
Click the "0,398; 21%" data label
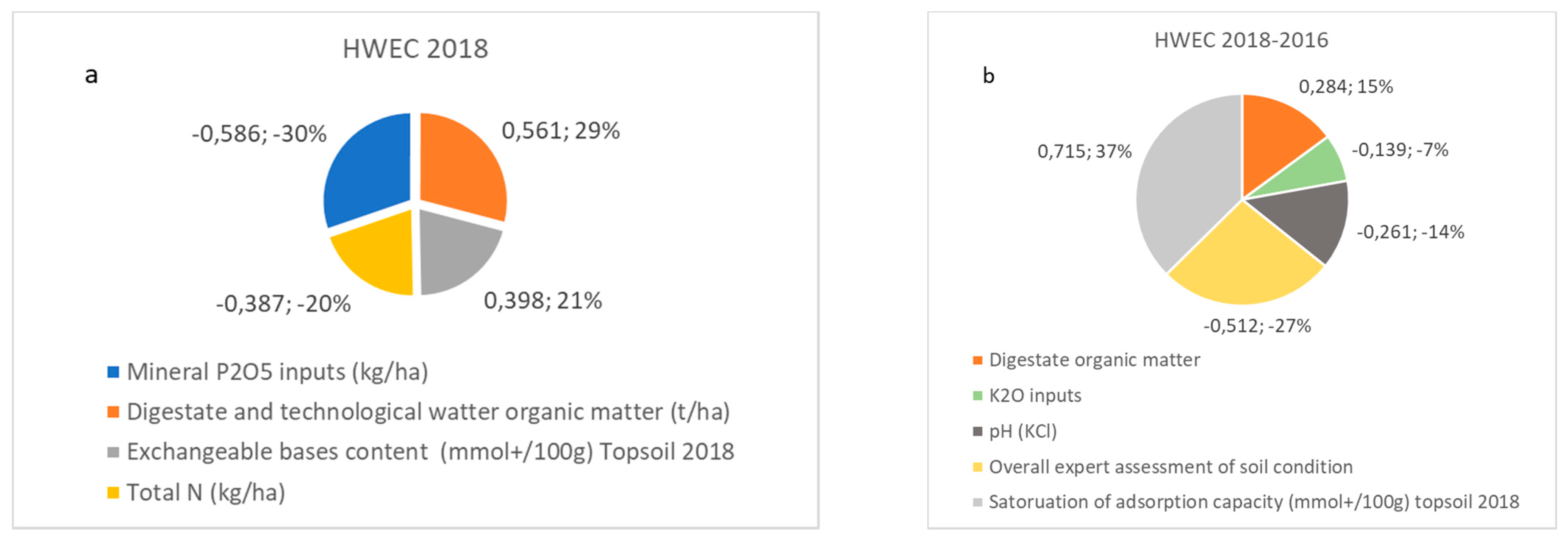click(x=543, y=301)
